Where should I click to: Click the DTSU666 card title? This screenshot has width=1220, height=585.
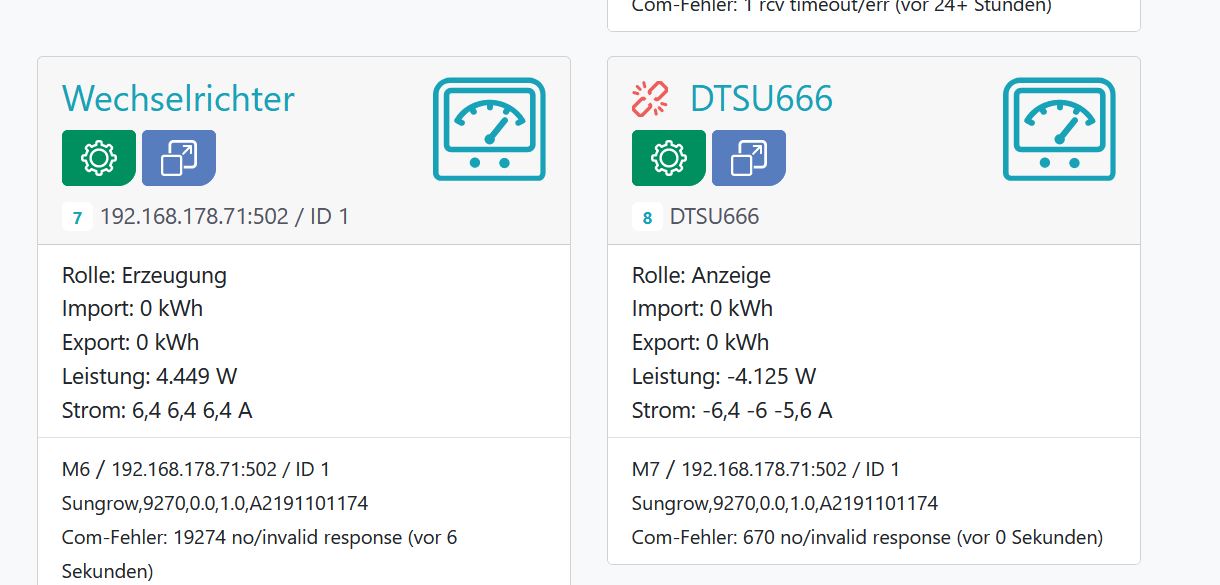761,98
